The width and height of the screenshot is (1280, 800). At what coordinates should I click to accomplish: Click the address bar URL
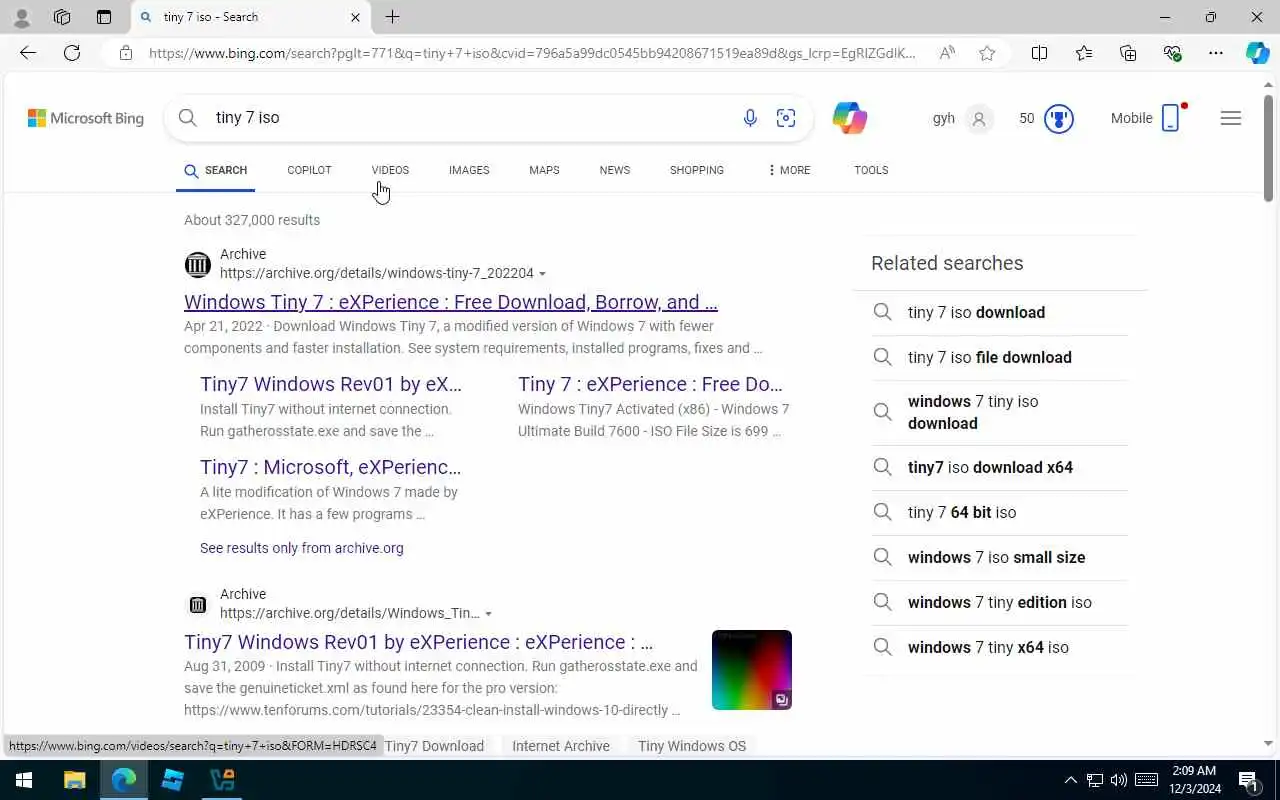tap(532, 53)
